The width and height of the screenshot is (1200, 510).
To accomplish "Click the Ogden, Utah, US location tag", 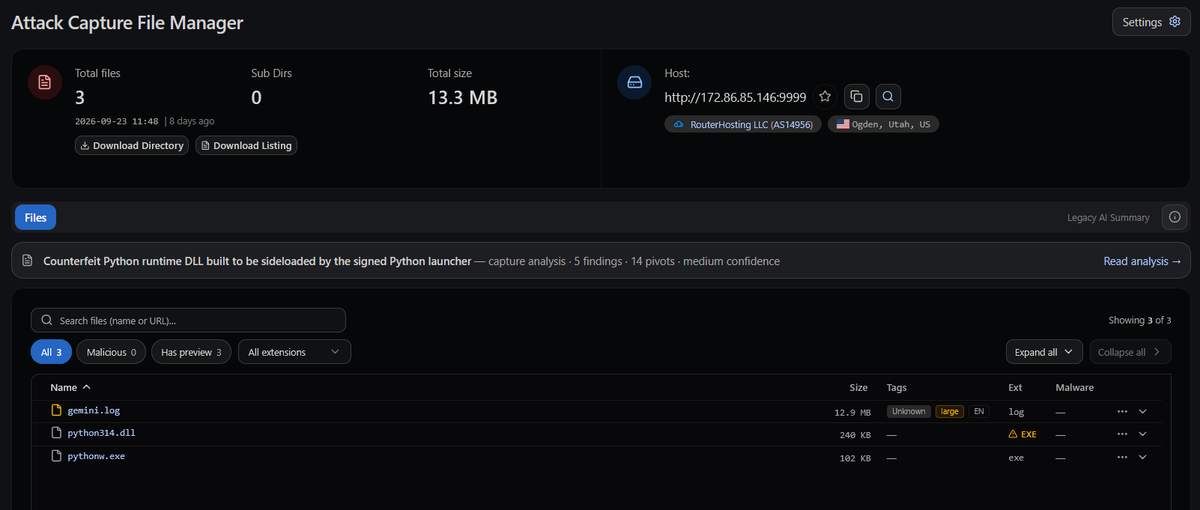I will coord(883,125).
